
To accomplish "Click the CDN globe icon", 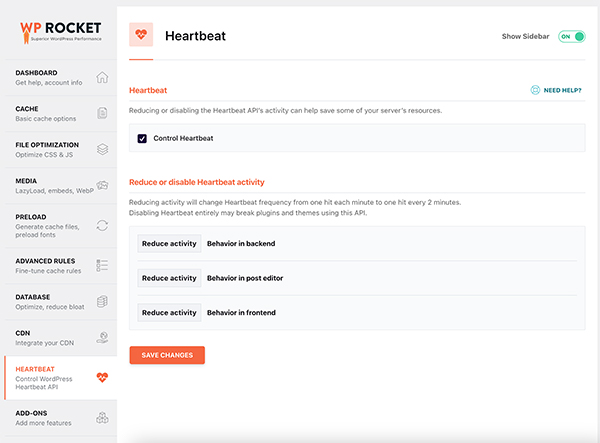I will tap(101, 338).
